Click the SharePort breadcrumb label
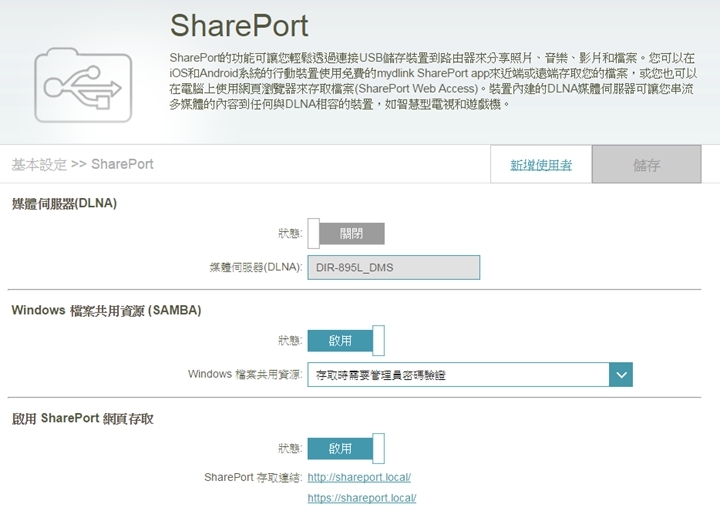This screenshot has height=531, width=720. [x=122, y=164]
